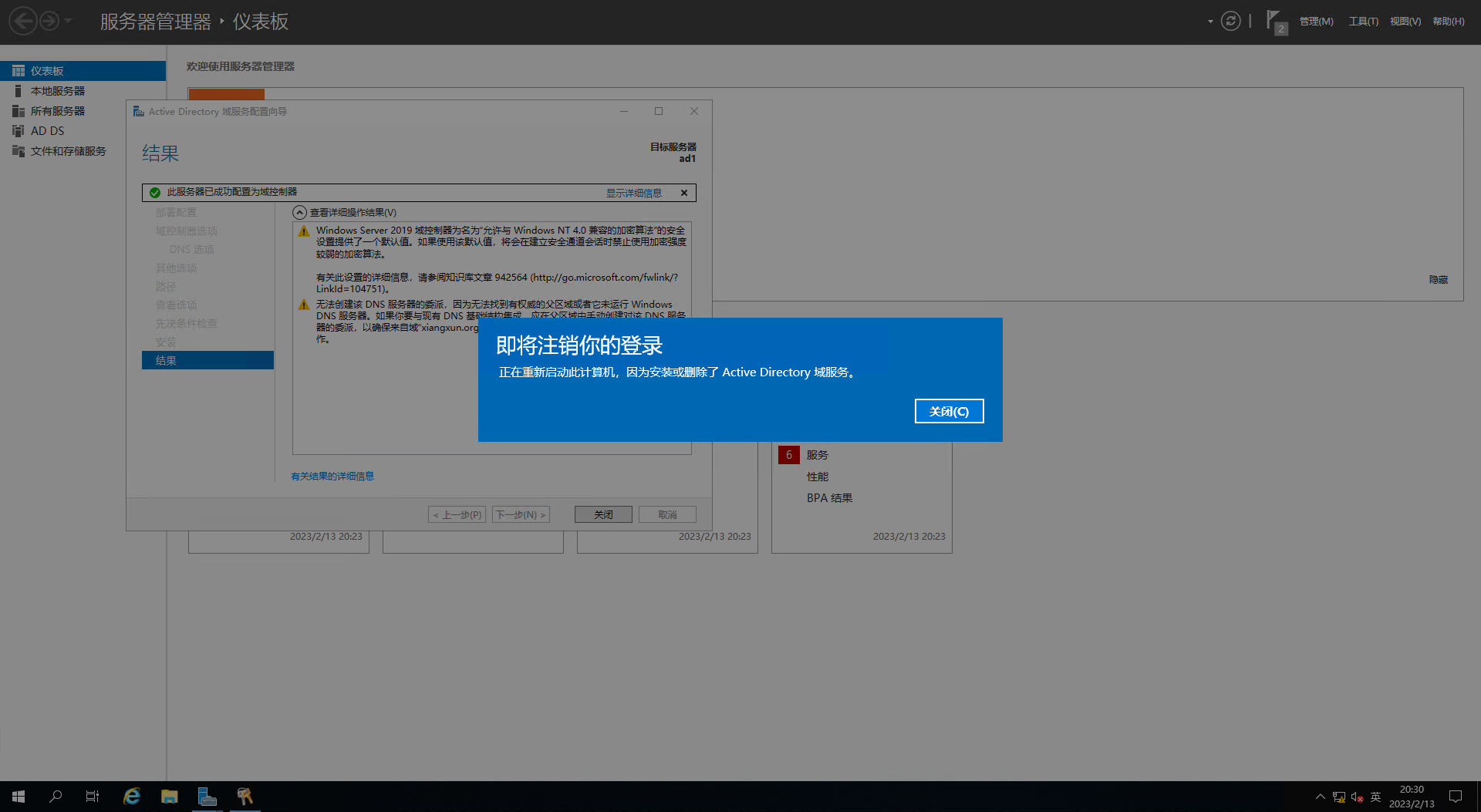Dismiss the success banner with its X

pos(684,193)
